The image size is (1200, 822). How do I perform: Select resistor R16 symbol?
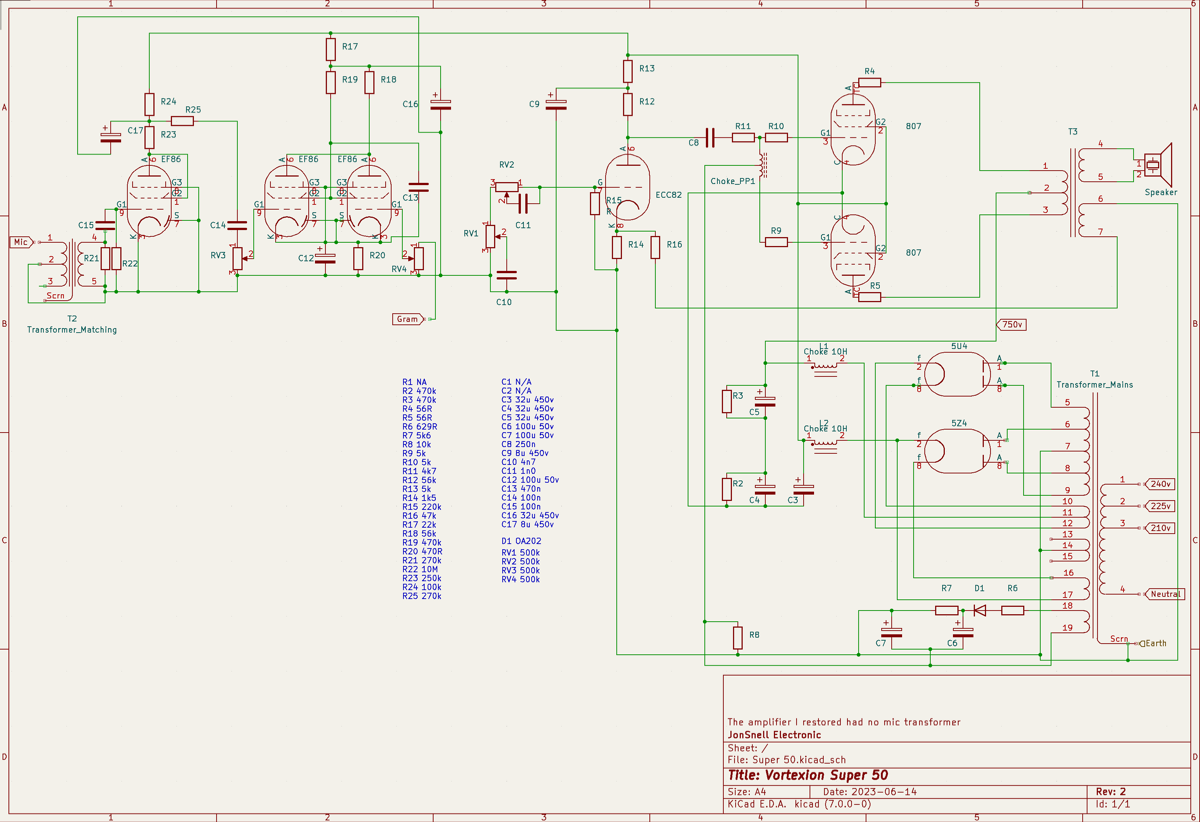(656, 246)
